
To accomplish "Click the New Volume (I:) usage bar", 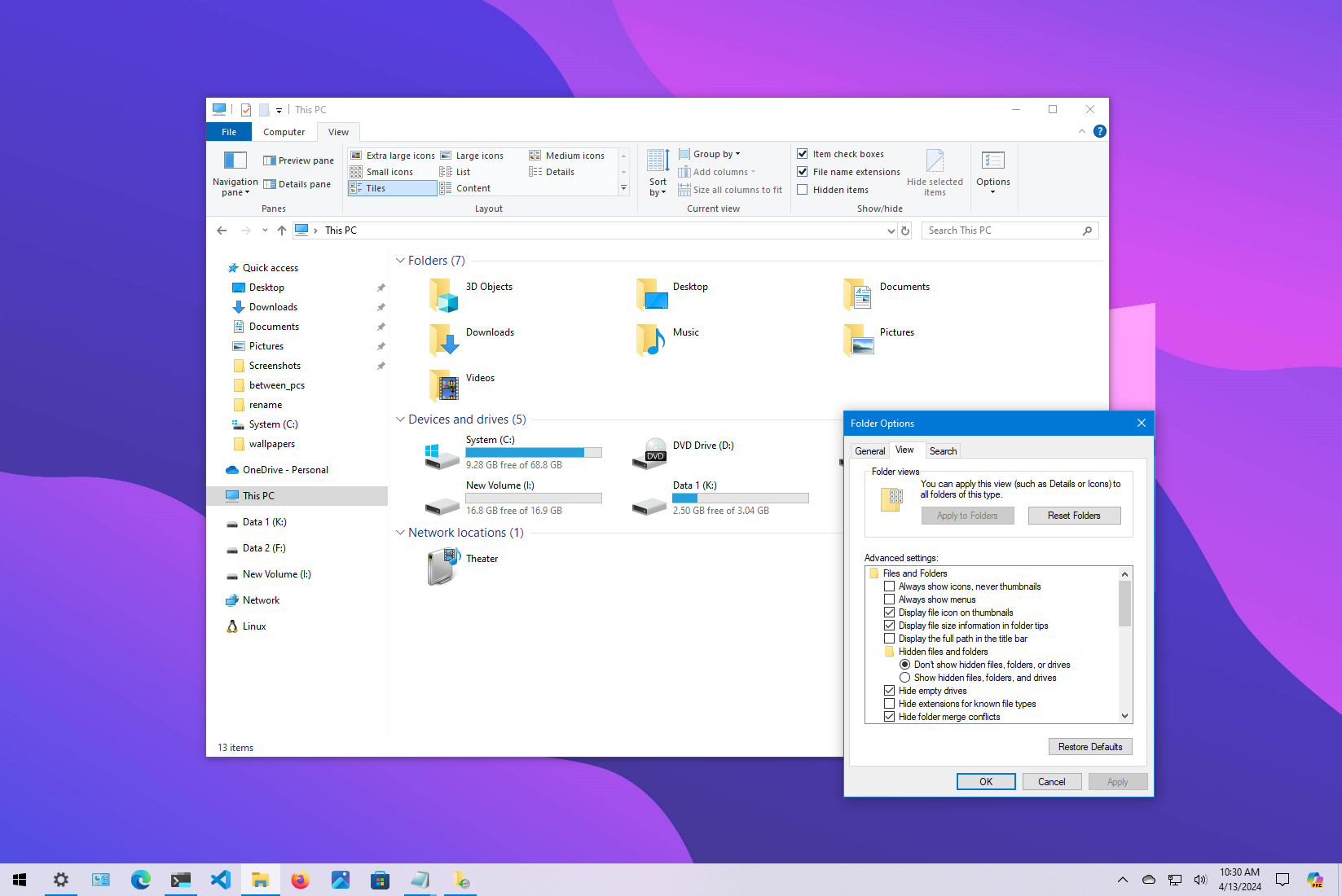I will tap(534, 498).
